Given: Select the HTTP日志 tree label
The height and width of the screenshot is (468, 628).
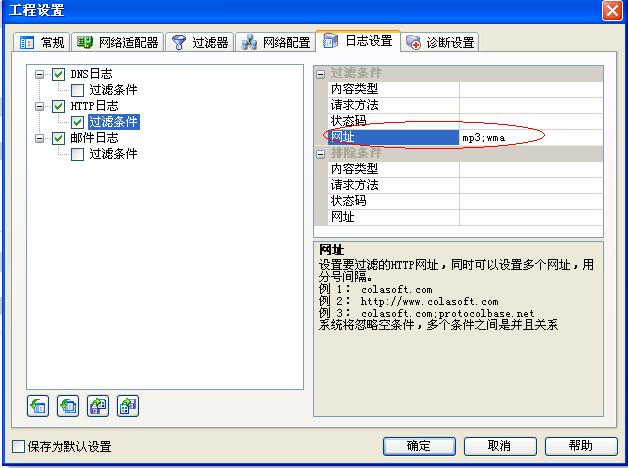Looking at the screenshot, I should pos(95,106).
